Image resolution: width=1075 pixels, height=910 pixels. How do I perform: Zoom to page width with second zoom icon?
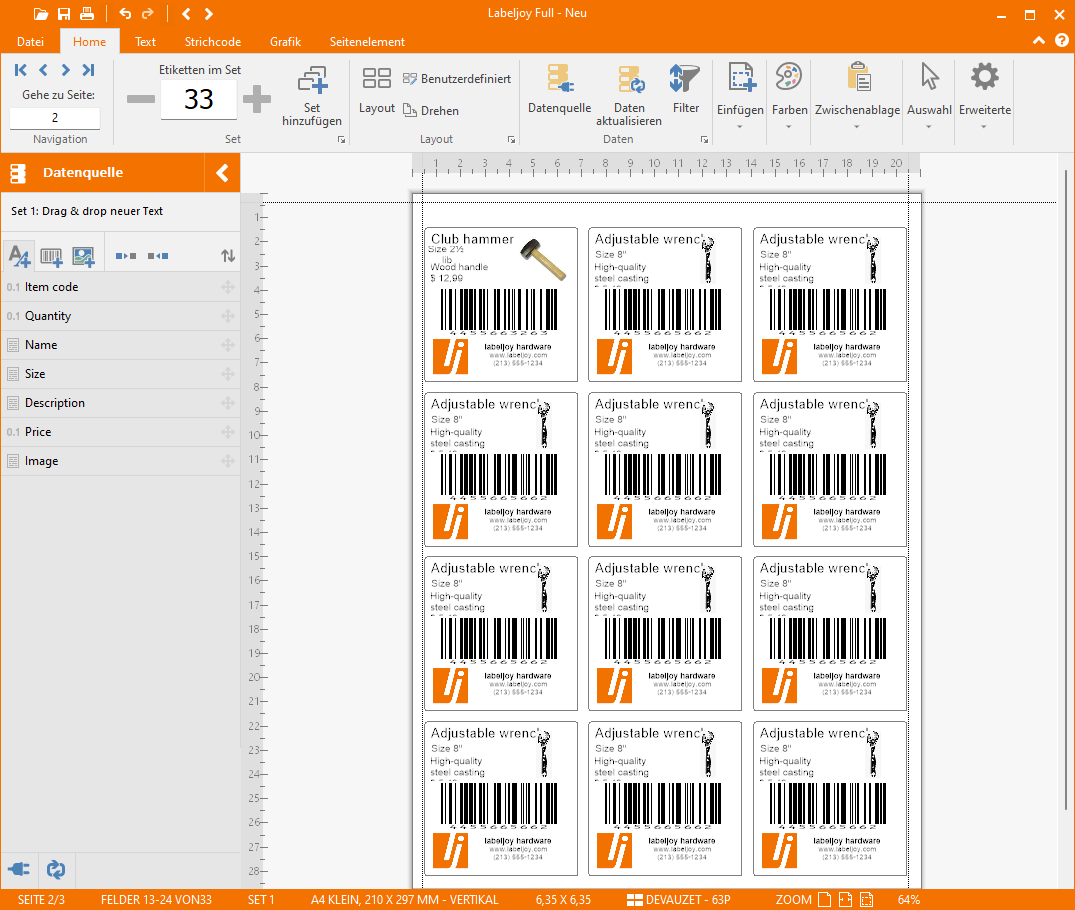(845, 900)
